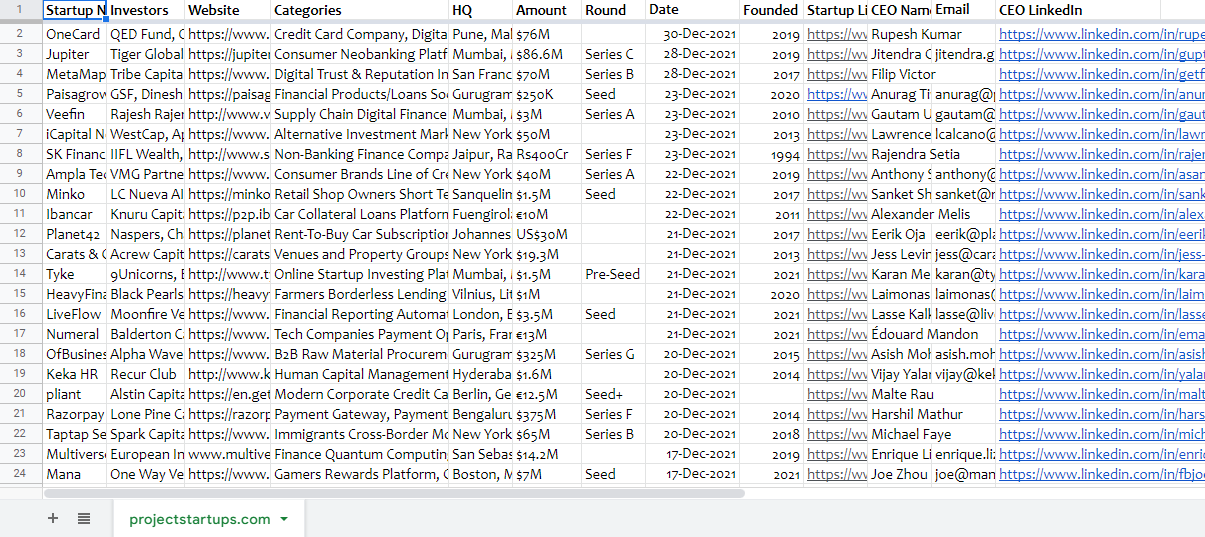
Task: Open CEO LinkedIn link in Razorpay row
Action: [1101, 414]
